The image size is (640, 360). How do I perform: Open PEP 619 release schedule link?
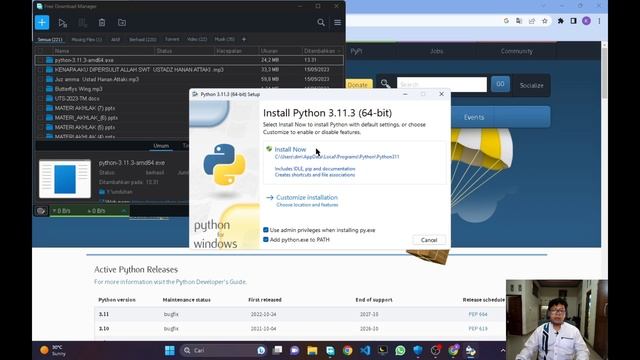[x=478, y=329]
